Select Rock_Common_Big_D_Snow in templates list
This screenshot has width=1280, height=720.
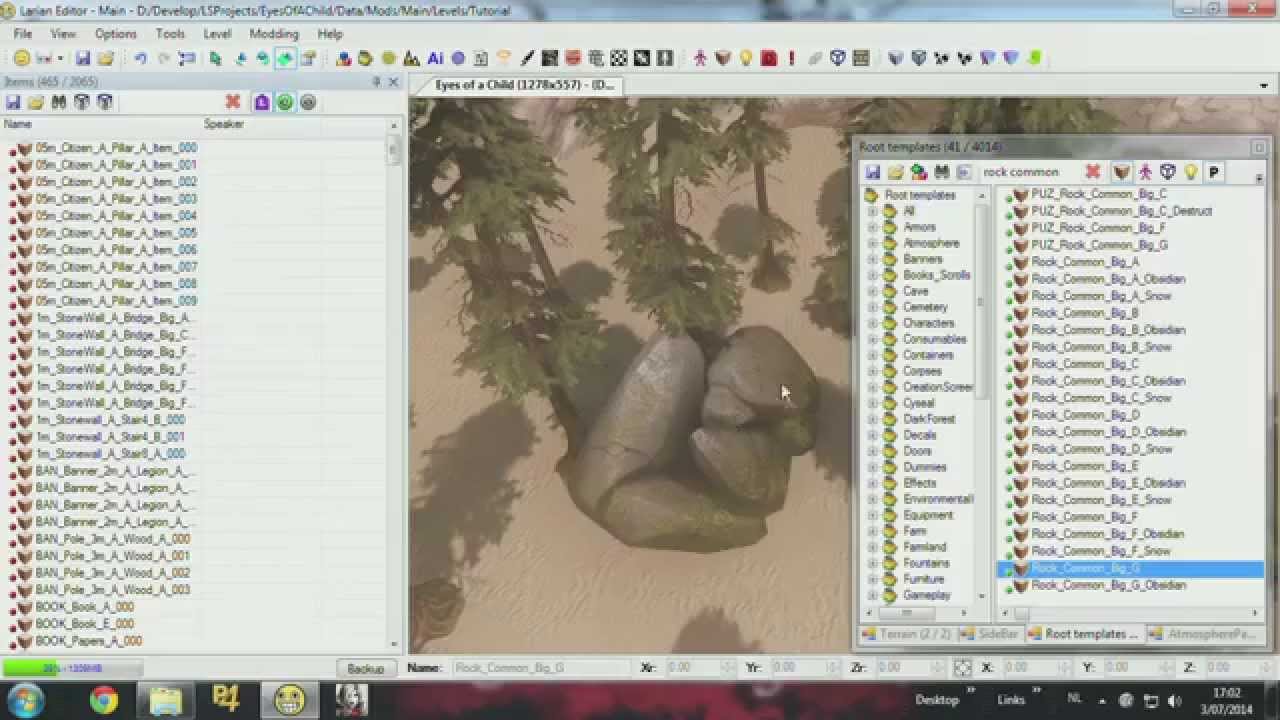[x=1102, y=449]
